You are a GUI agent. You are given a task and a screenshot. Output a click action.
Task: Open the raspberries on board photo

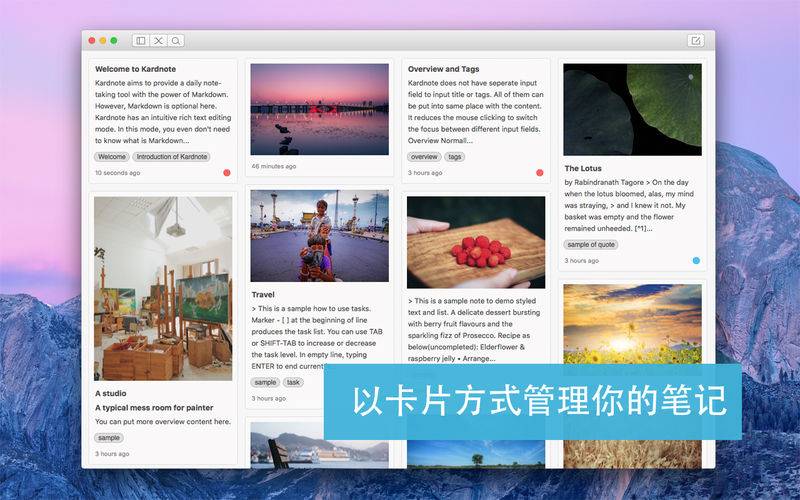(x=476, y=242)
